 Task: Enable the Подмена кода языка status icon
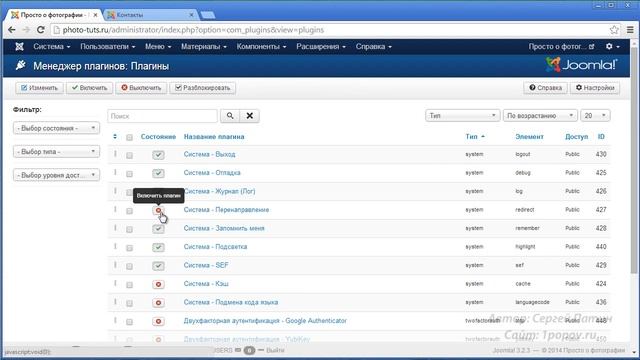point(158,302)
